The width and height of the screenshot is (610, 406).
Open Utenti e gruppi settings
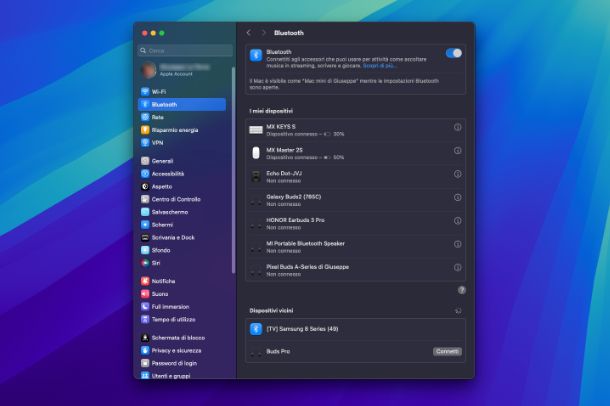tap(182, 376)
